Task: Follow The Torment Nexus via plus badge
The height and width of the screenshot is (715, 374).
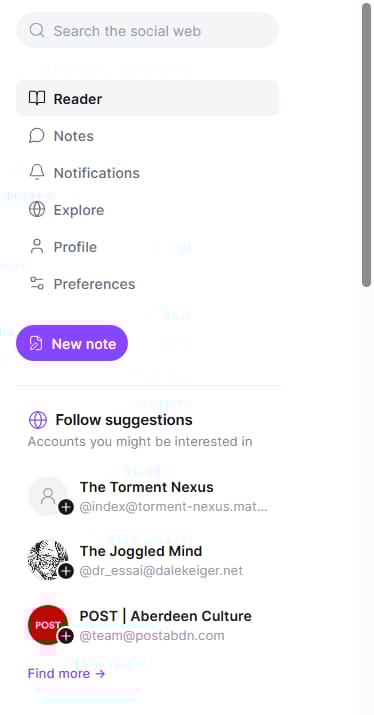Action: 66,507
